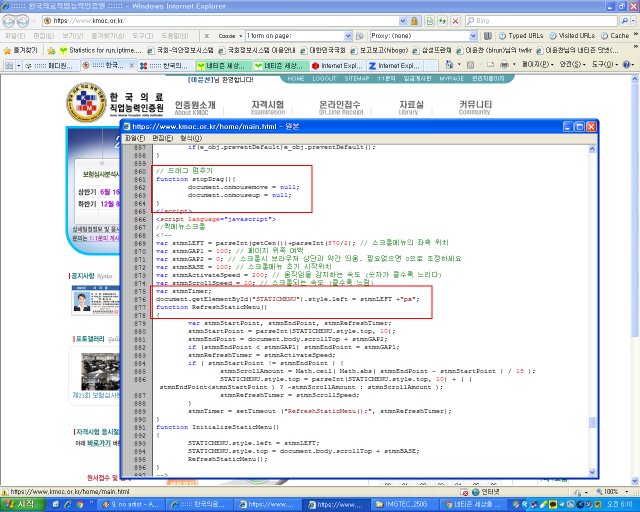This screenshot has height=512, width=640.
Task: Open the search provider dropdown arrow
Action: (635, 21)
